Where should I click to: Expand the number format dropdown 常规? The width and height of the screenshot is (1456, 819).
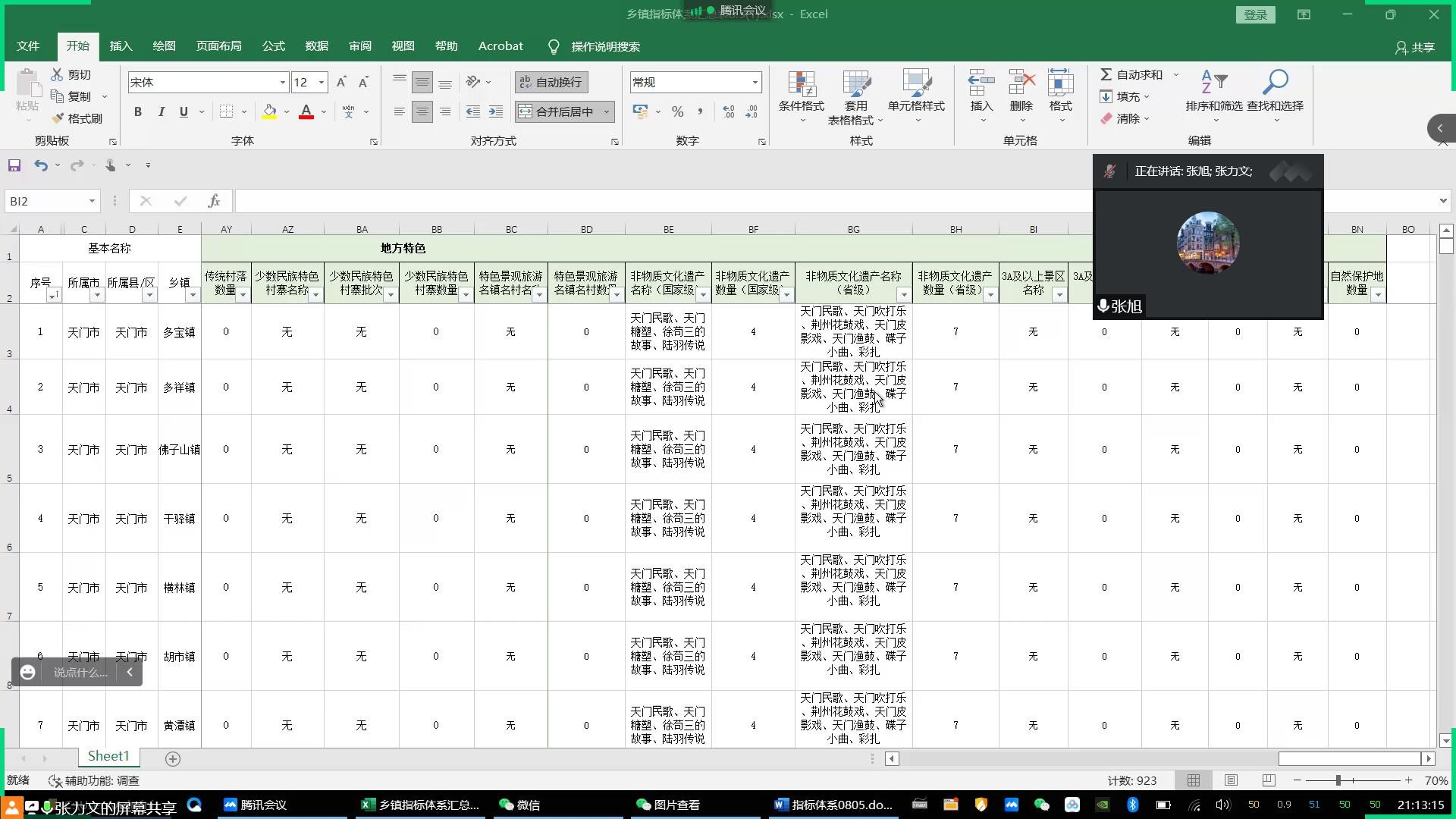(755, 82)
